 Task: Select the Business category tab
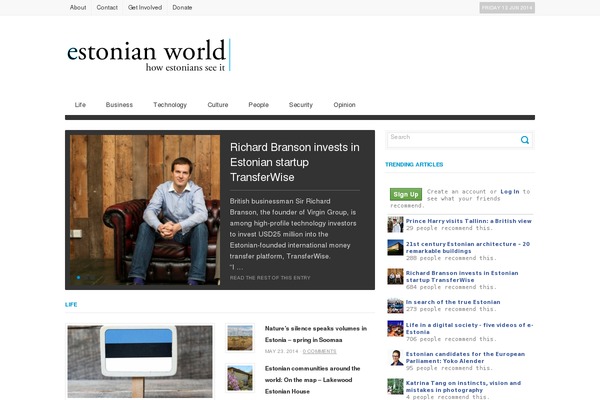point(119,104)
